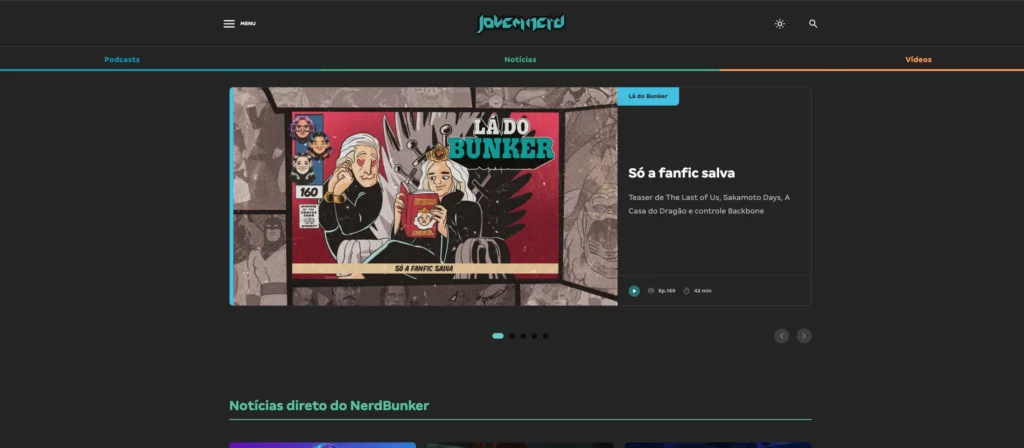
Task: Select the active first carousel dot
Action: point(498,336)
